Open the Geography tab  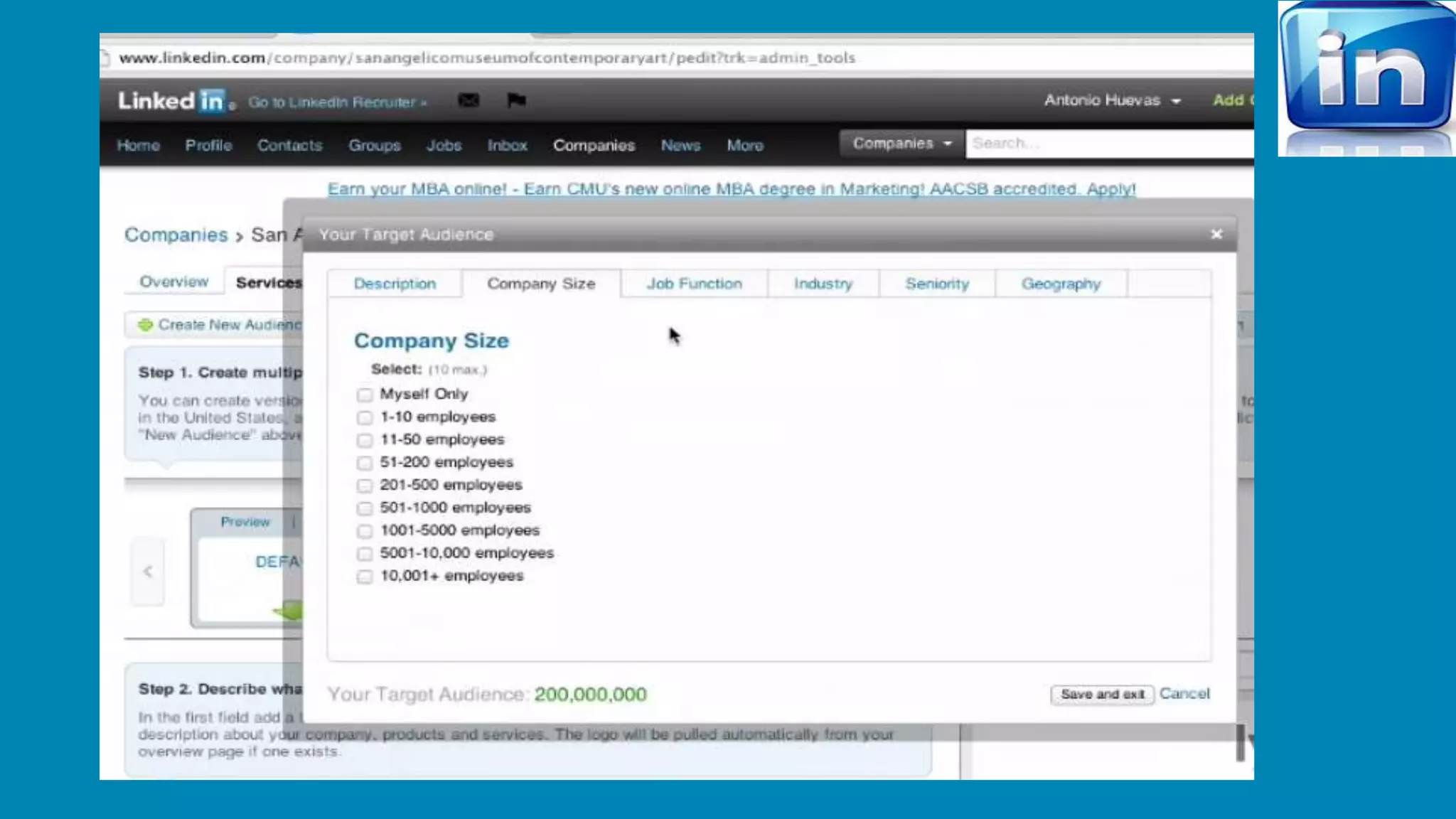(1061, 284)
